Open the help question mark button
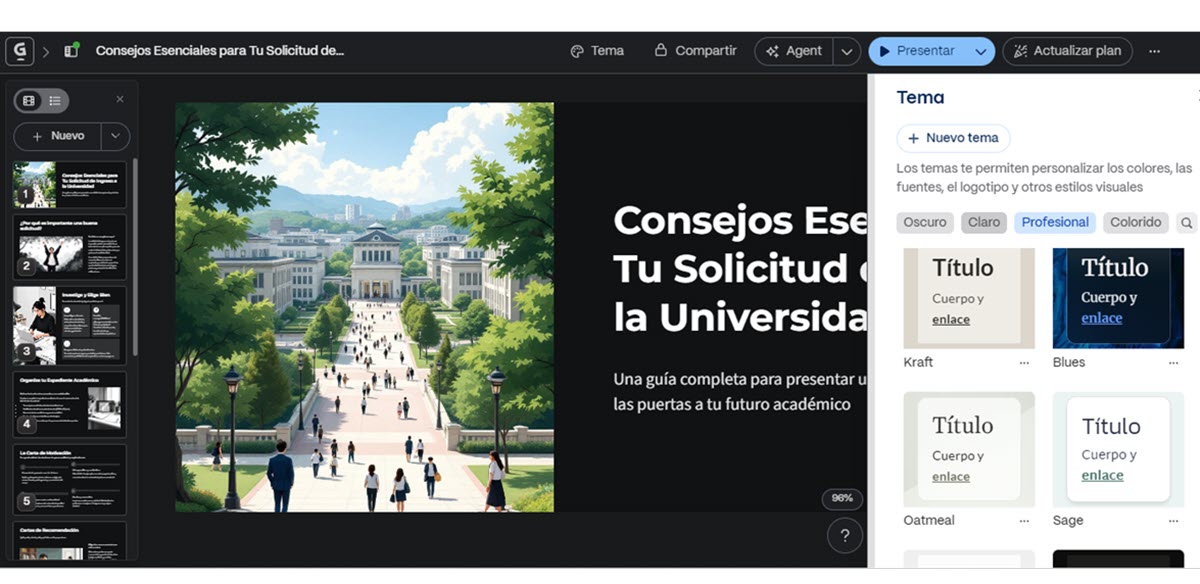The image size is (1200, 584). tap(845, 535)
